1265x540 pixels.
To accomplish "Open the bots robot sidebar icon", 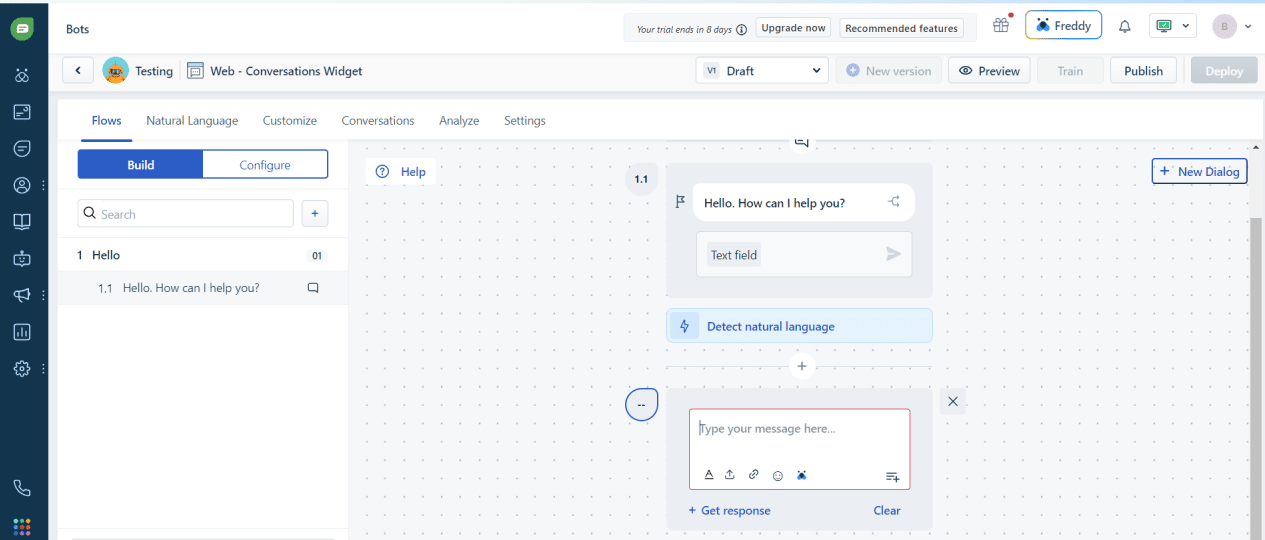I will coord(22,258).
